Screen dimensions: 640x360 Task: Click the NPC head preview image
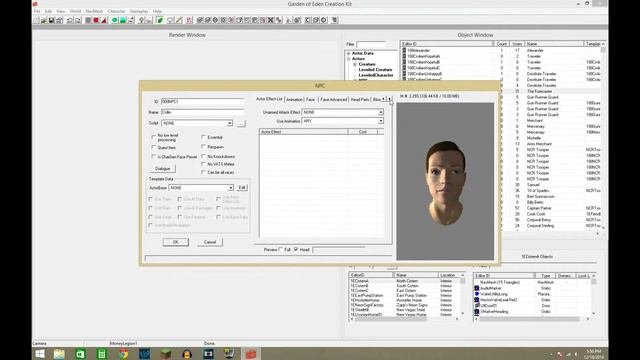[x=445, y=182]
